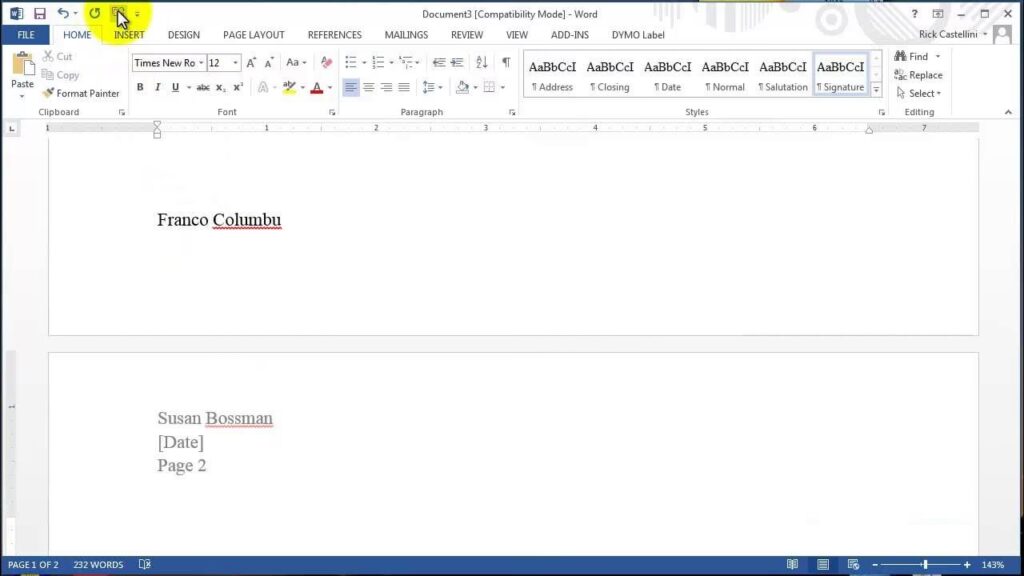Viewport: 1024px width, 576px height.
Task: Open the font name dropdown
Action: point(201,63)
